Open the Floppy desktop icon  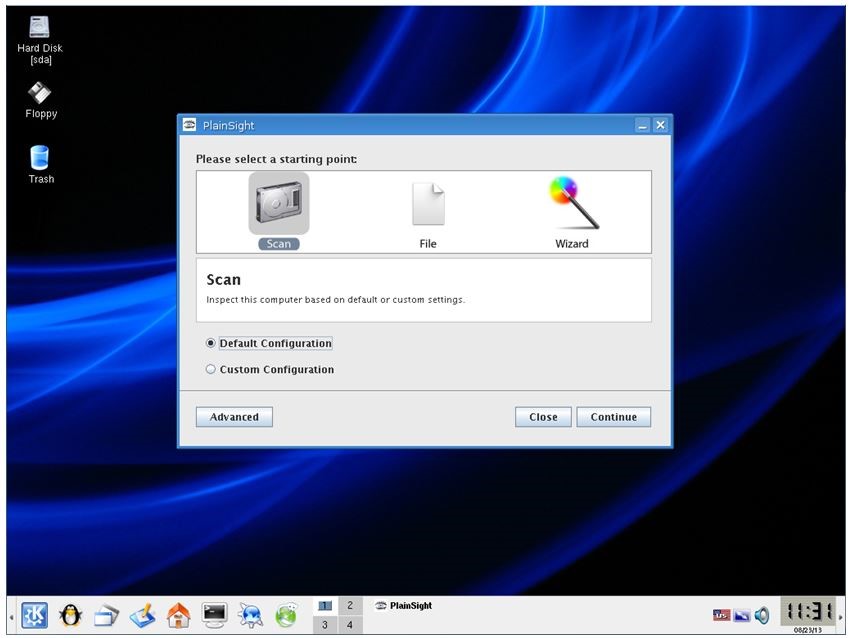pos(40,94)
